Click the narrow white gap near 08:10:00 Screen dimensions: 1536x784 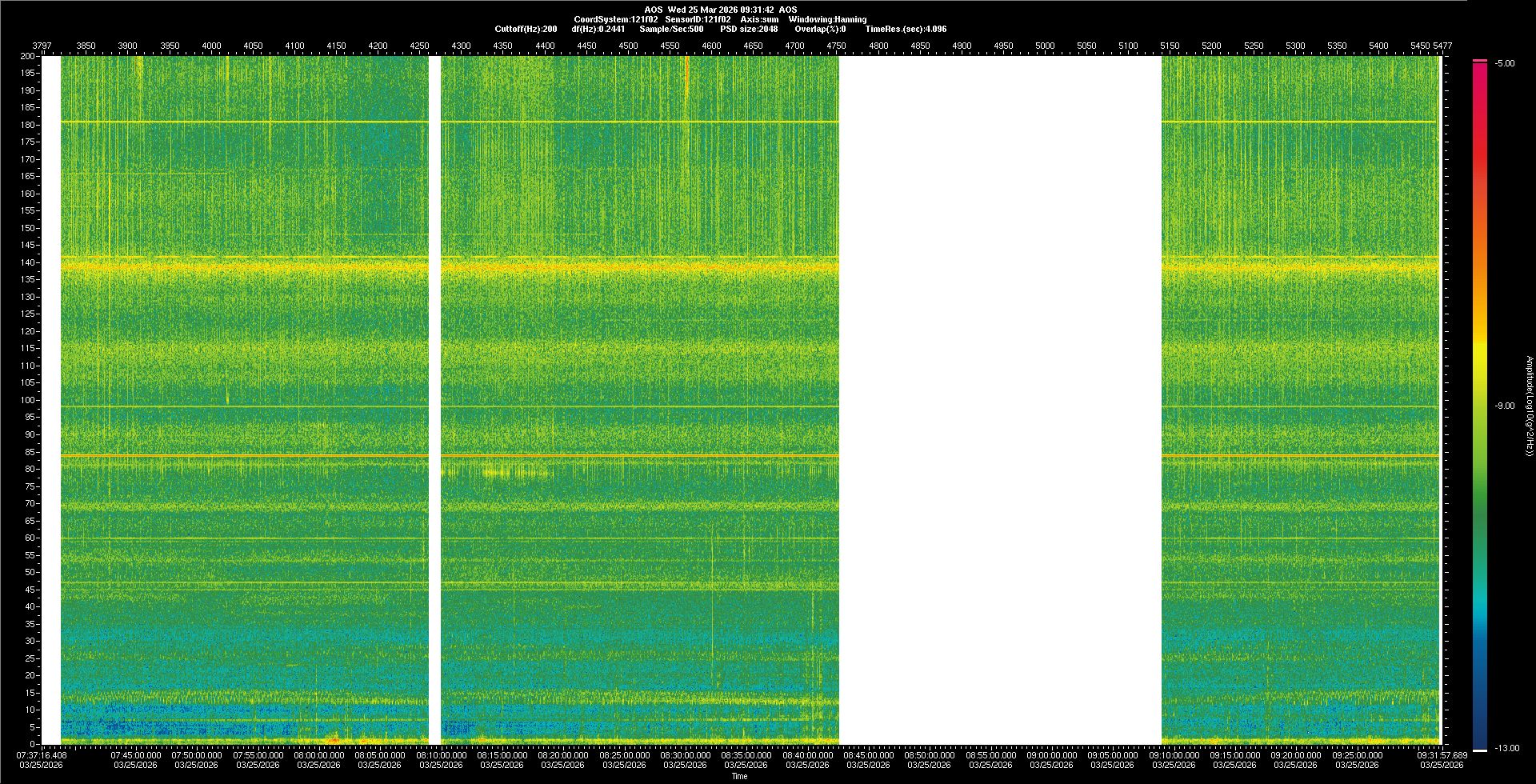[x=434, y=400]
